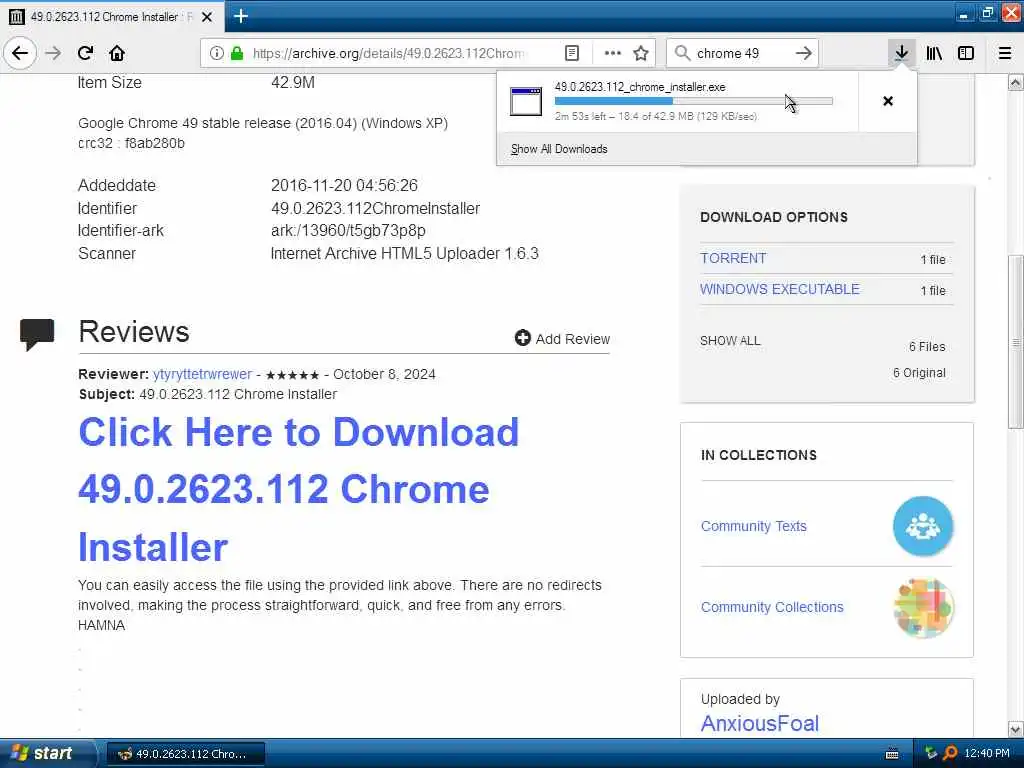Select the 49.0.2623.112 Chrome Installer tab
This screenshot has width=1024, height=768.
coord(111,17)
